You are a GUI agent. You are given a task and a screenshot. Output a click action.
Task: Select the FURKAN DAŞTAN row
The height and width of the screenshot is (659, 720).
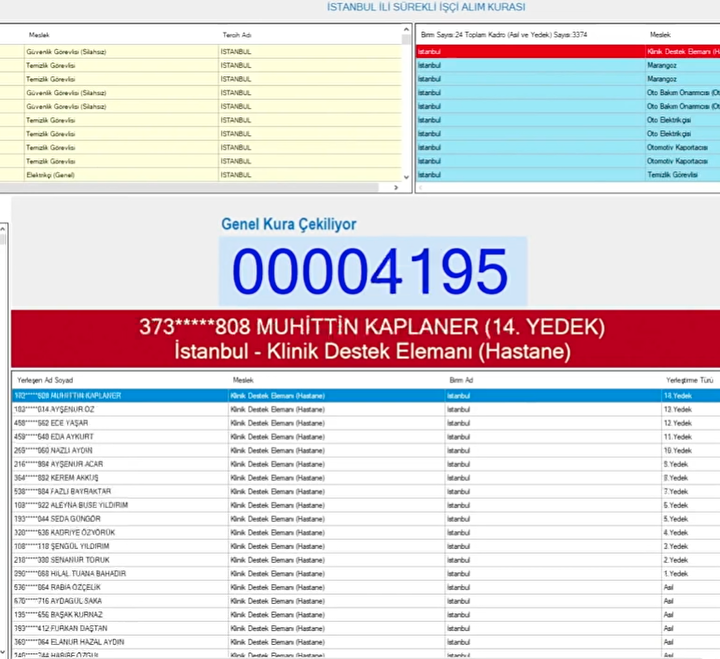click(x=366, y=628)
